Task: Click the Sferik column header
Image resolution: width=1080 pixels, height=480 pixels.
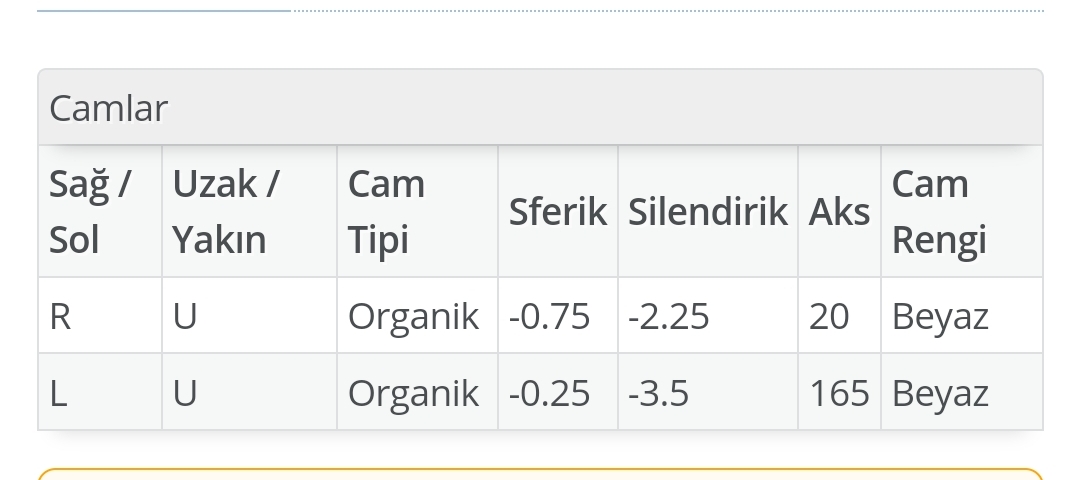Action: point(558,211)
